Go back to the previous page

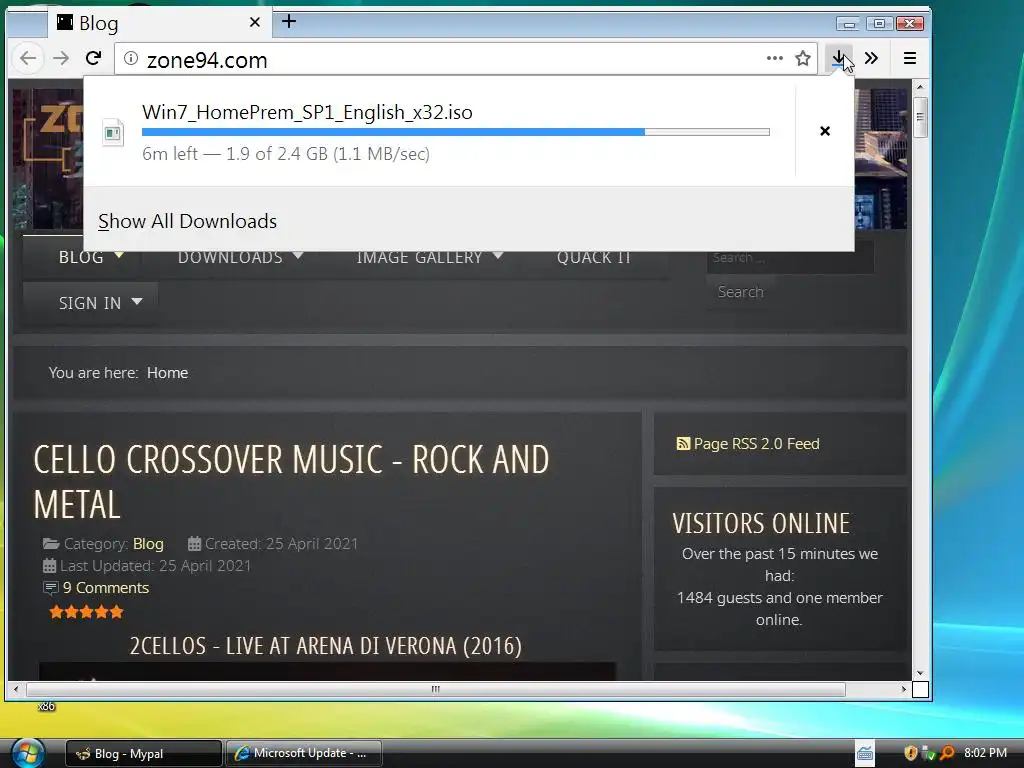tap(28, 59)
